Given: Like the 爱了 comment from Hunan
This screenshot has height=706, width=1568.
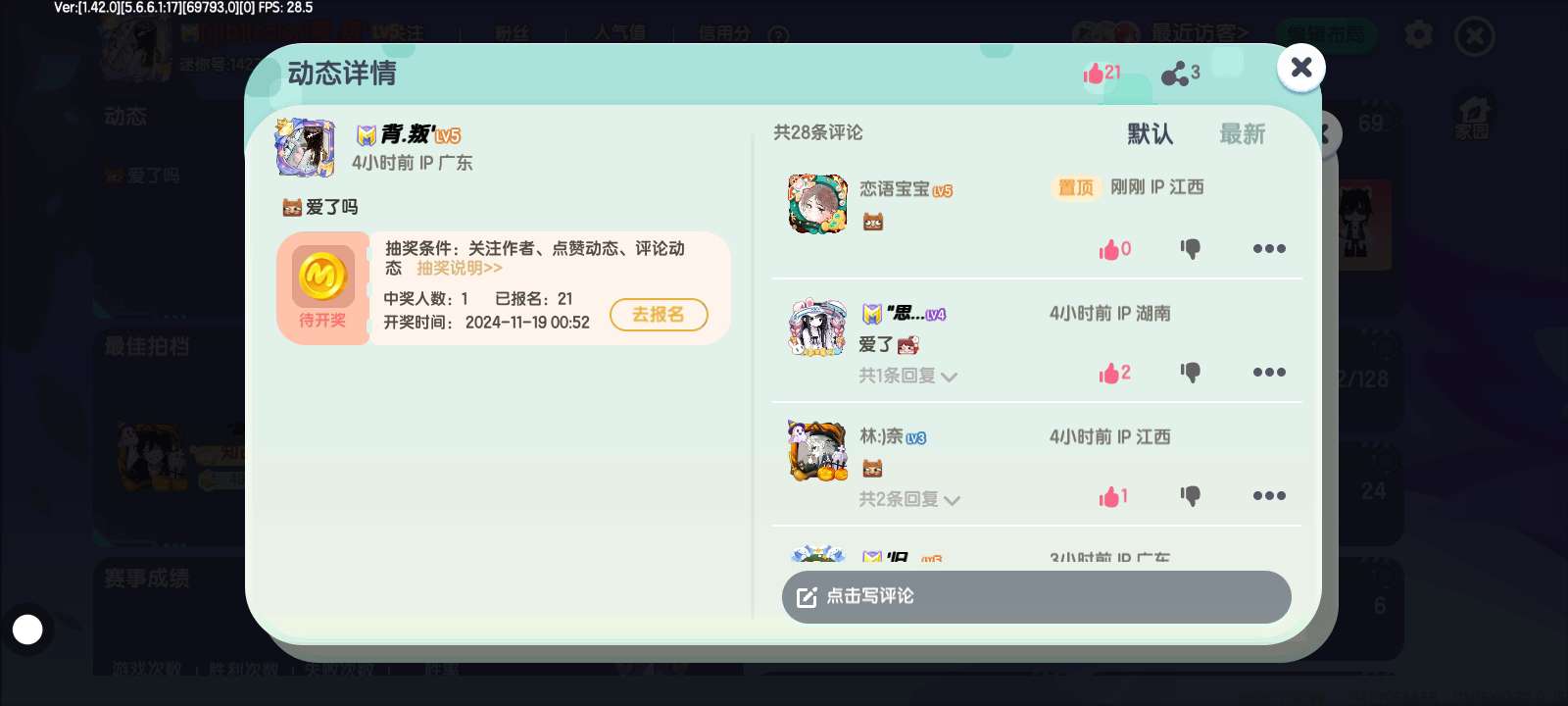Looking at the screenshot, I should 1114,373.
